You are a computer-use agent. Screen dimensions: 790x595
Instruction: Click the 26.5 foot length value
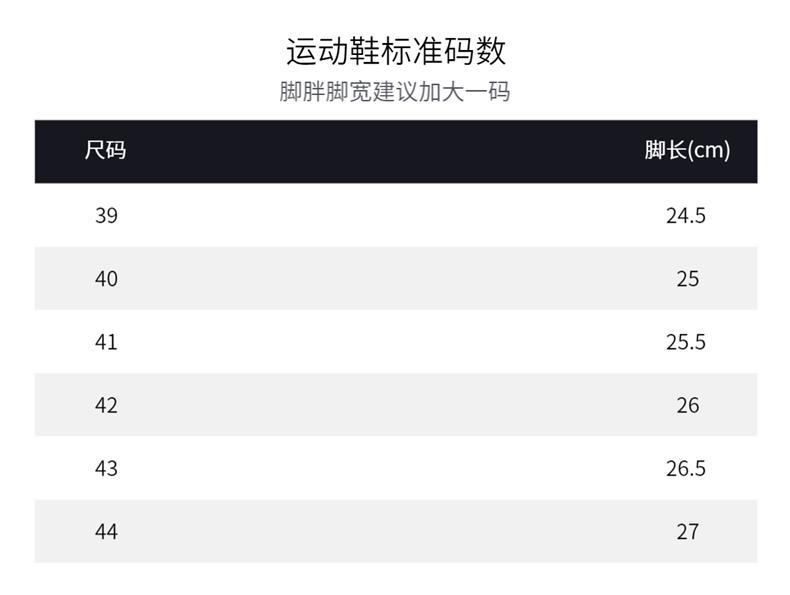pyautogui.click(x=686, y=468)
